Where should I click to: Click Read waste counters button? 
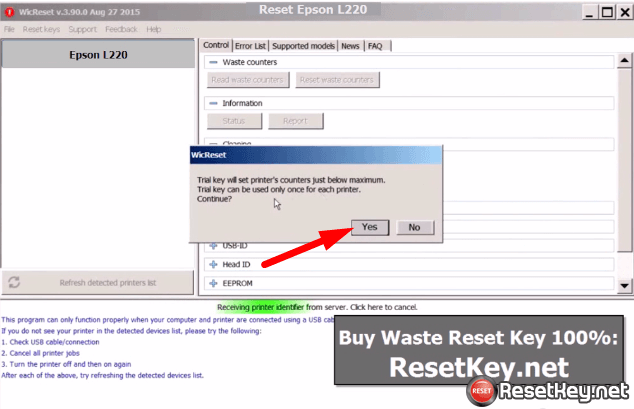pos(248,80)
